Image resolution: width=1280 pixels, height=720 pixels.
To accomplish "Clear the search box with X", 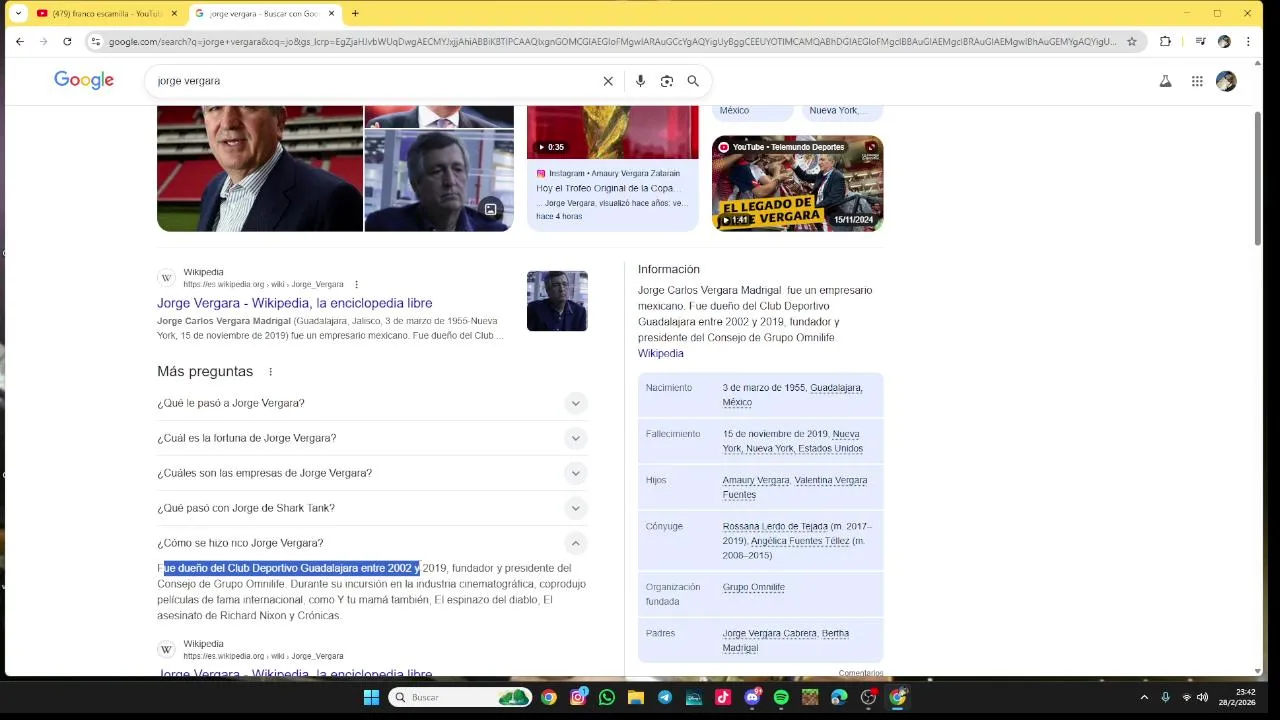I will click(608, 81).
